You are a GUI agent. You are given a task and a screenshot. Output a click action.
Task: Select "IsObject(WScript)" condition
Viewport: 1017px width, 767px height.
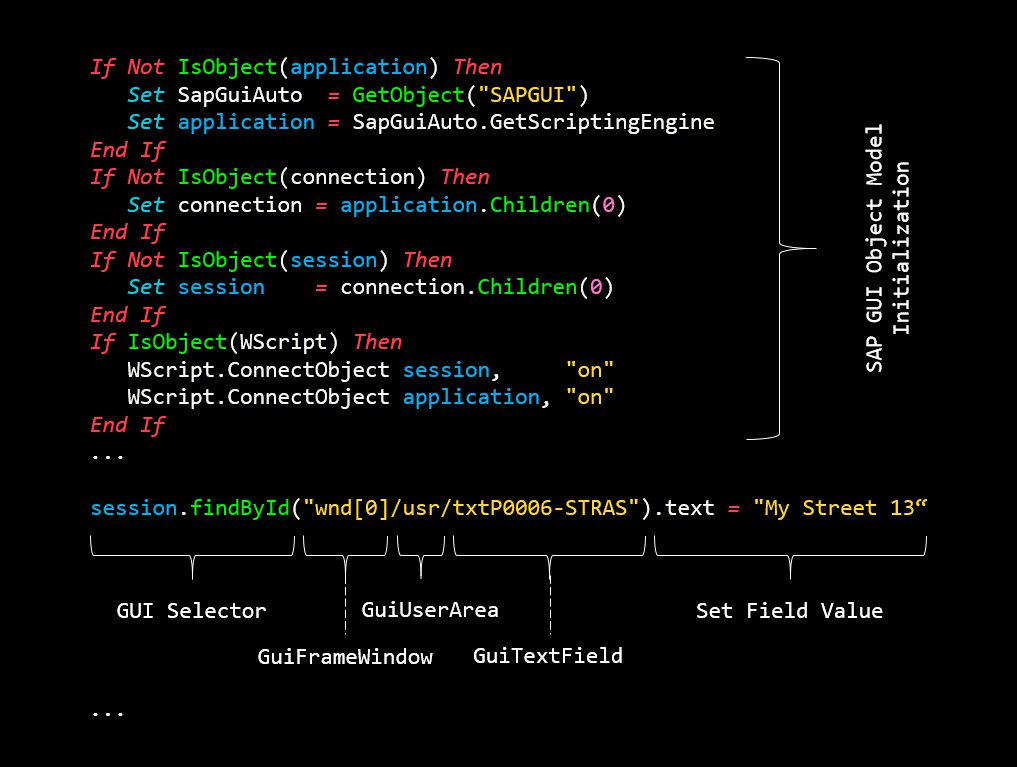pyautogui.click(x=233, y=342)
